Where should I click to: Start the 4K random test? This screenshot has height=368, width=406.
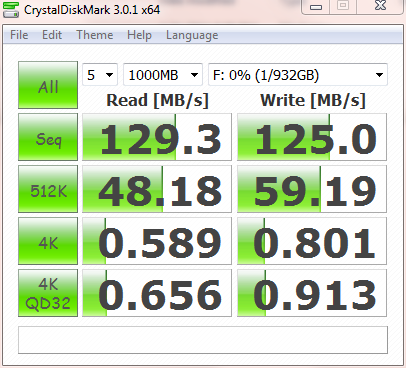pyautogui.click(x=48, y=241)
